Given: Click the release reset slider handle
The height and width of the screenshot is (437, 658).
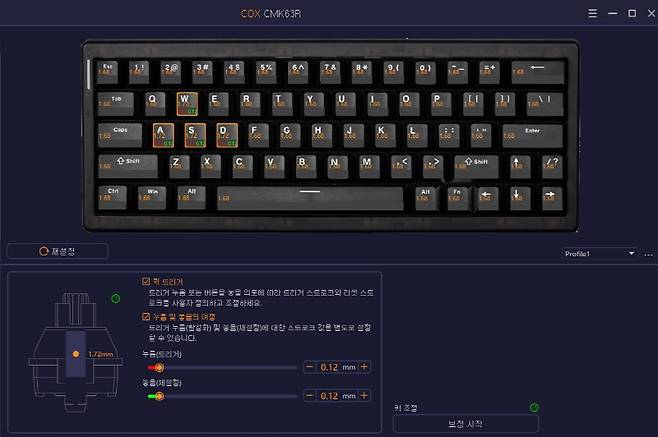Looking at the screenshot, I should 159,396.
